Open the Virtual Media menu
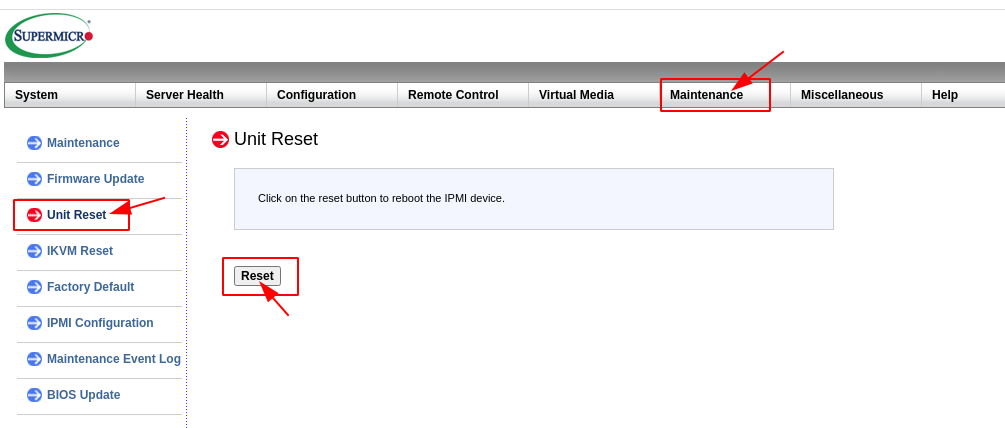Viewport: 1005px width, 428px height. click(x=576, y=95)
